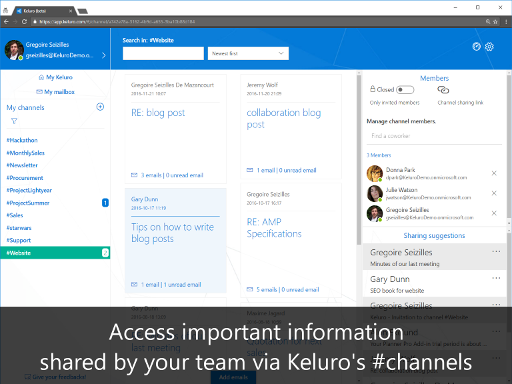Reload the page with refresh icon
512x384 pixels.
point(24,22)
